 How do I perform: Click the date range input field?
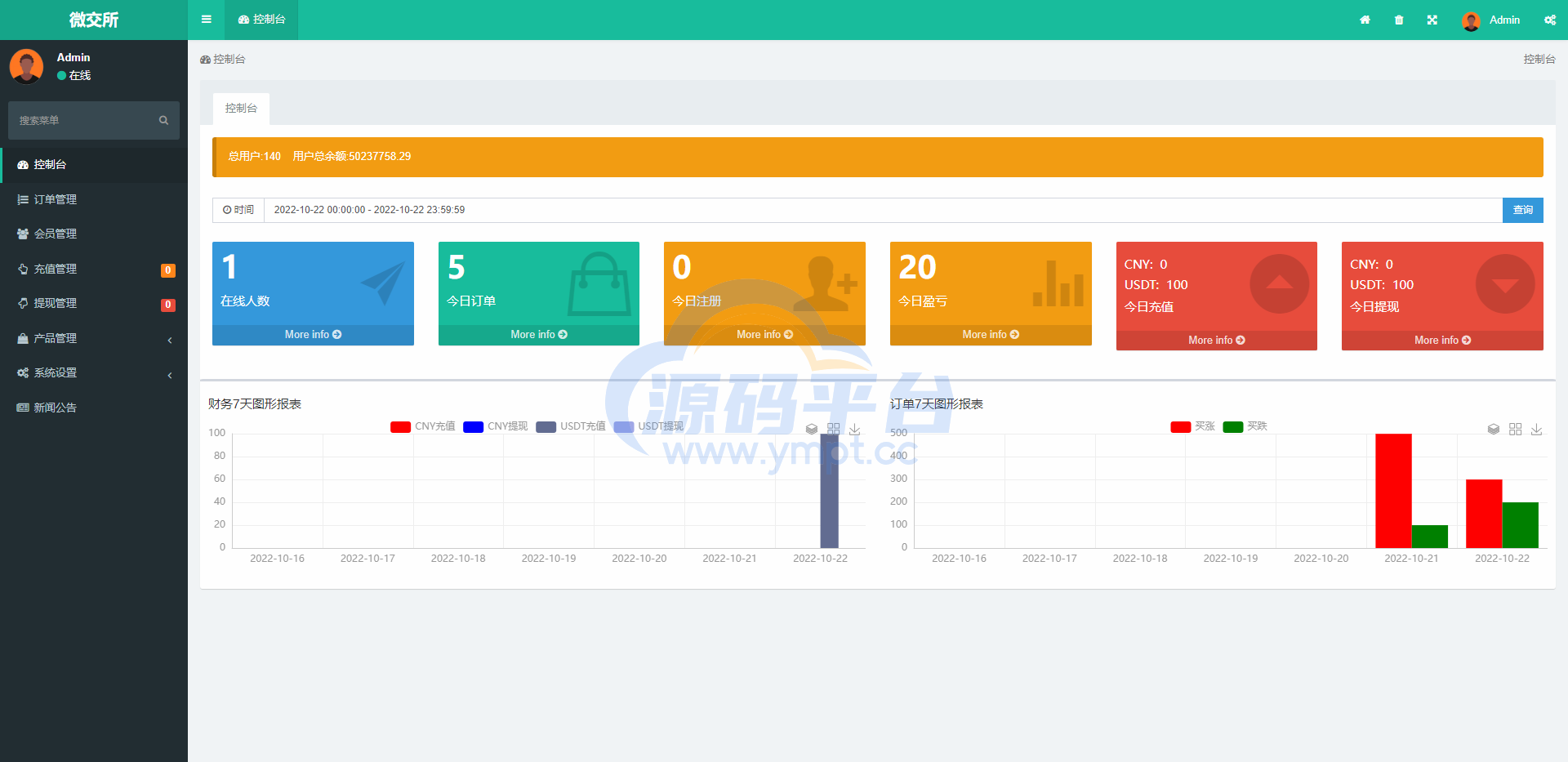point(883,210)
